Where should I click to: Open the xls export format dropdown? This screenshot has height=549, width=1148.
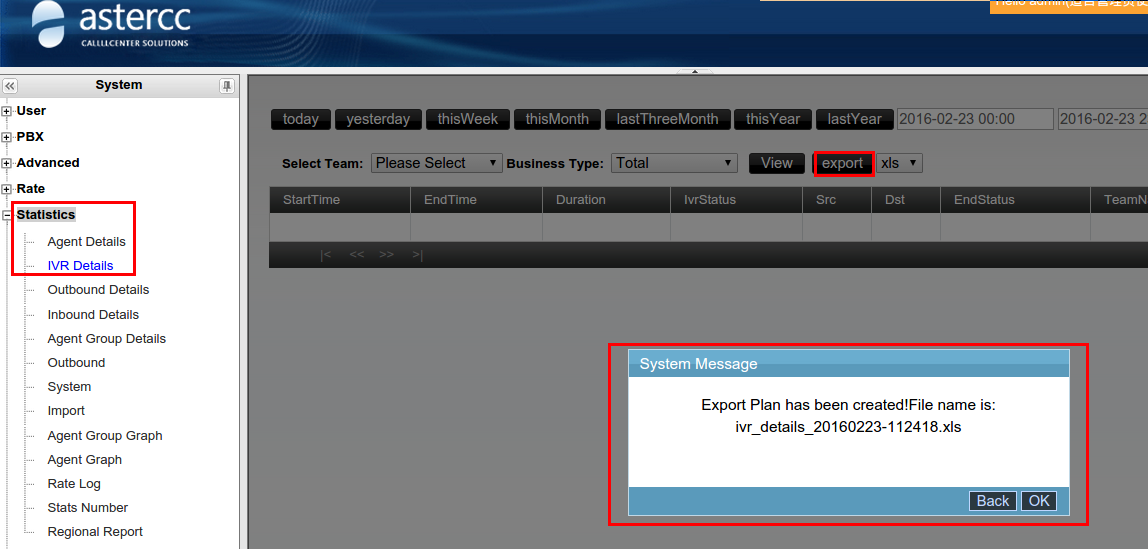point(899,163)
